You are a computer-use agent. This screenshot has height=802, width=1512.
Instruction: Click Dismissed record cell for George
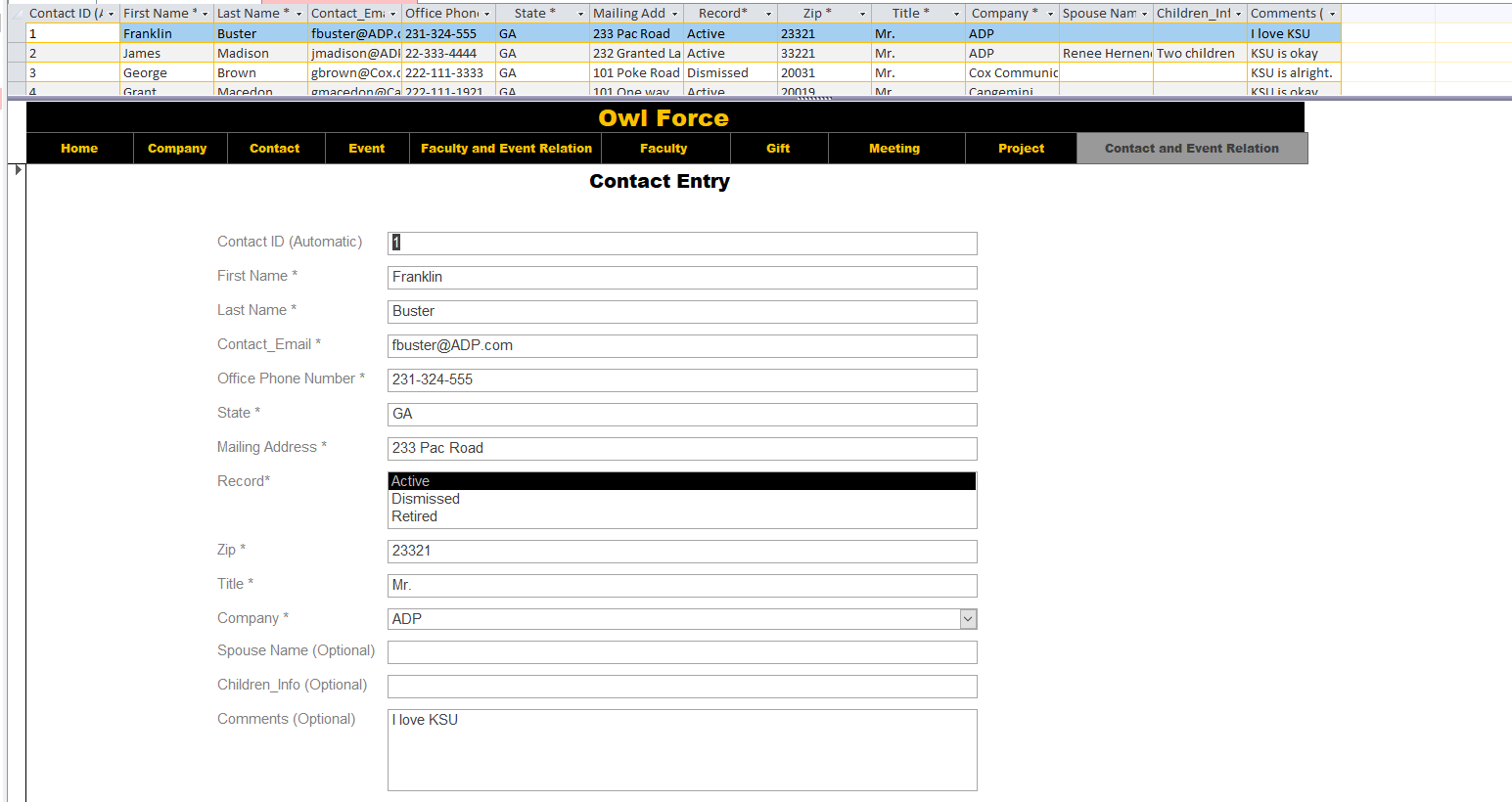tap(730, 72)
